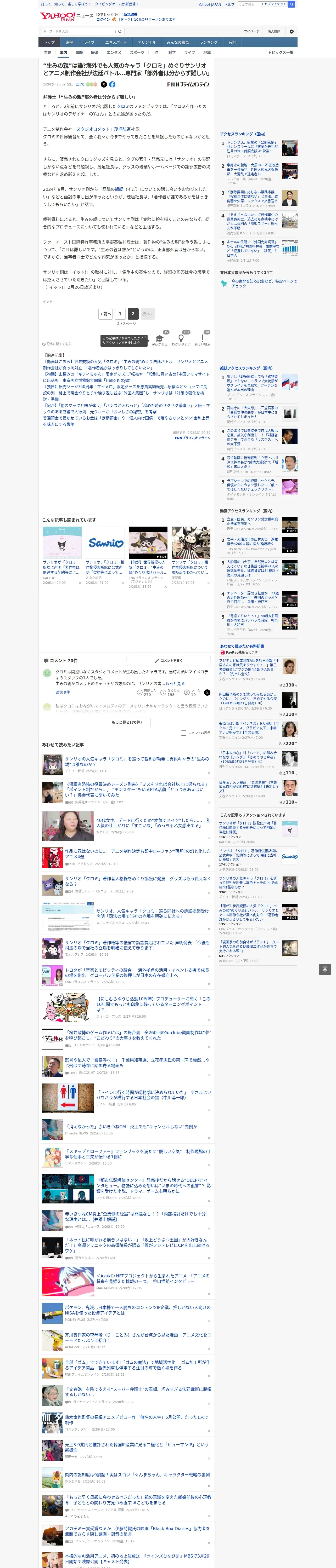Click the ログイン link
Screen dimensions: 336x1568
pos(103,20)
